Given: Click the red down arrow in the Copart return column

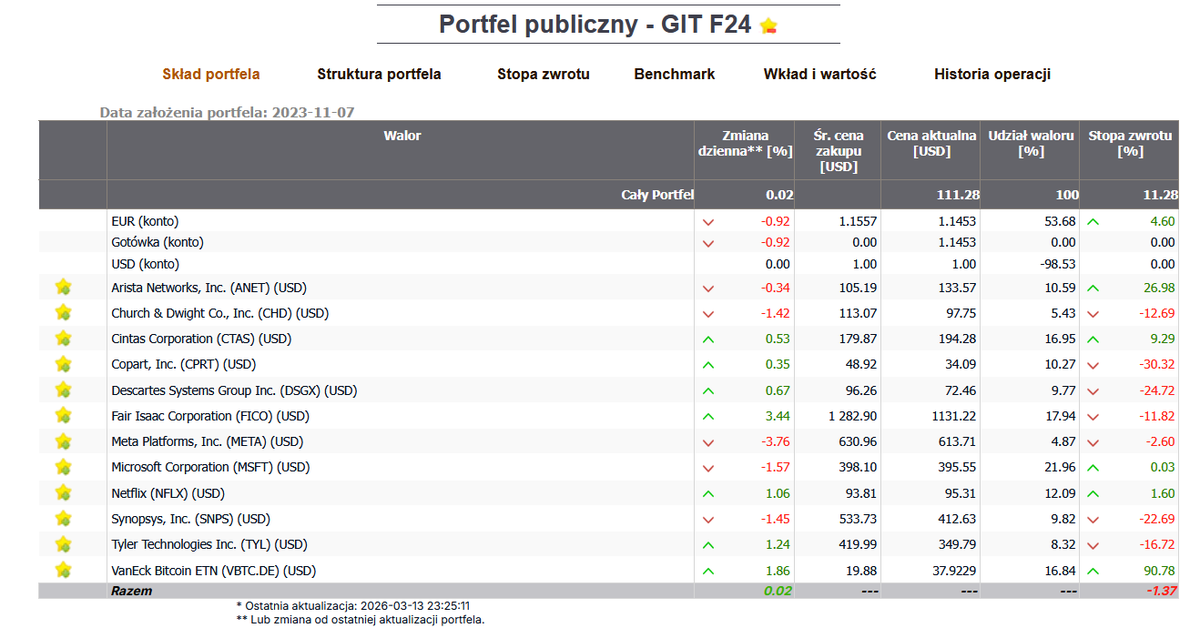Looking at the screenshot, I should [1093, 365].
